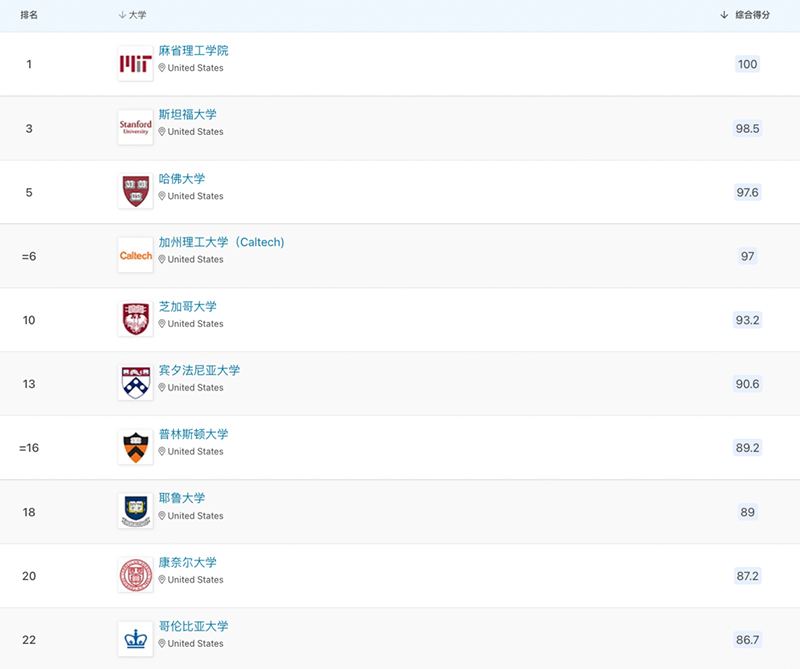Click the Stanford University logo
This screenshot has height=669, width=800.
(x=135, y=128)
